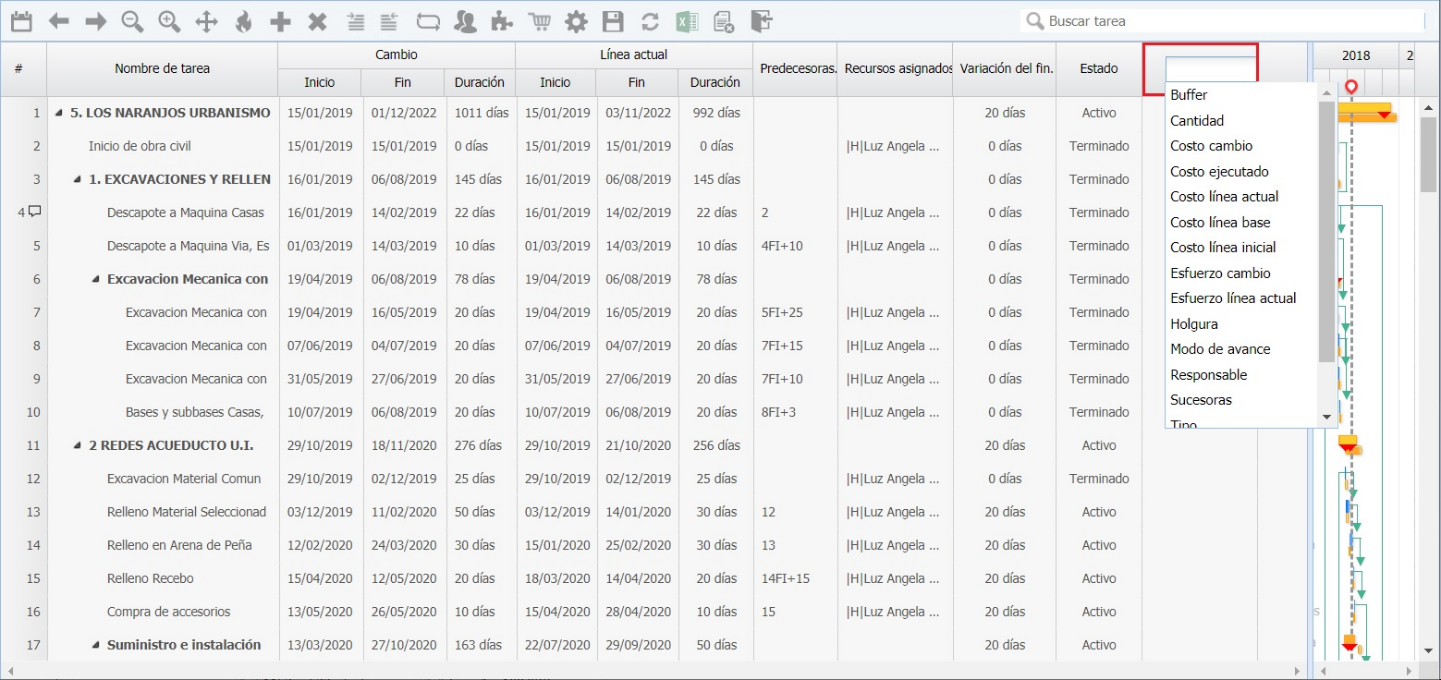Click Estado column header
The height and width of the screenshot is (680, 1441).
tap(1099, 69)
